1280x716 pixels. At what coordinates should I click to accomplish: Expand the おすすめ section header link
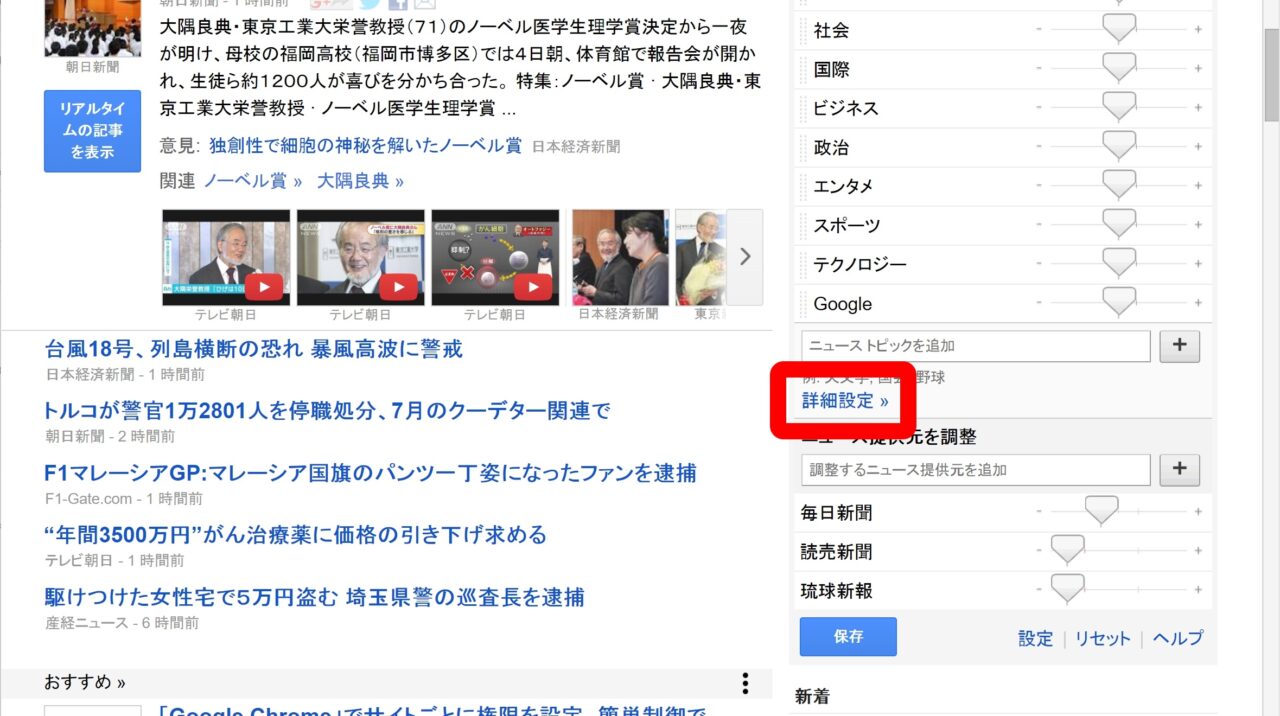pos(84,682)
